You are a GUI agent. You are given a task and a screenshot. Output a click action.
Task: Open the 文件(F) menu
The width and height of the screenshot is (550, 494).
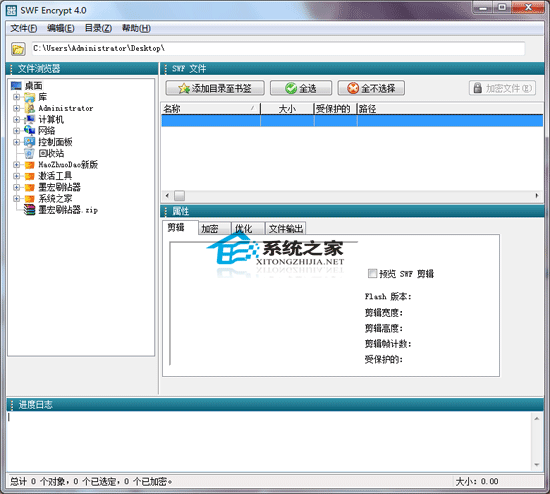[x=24, y=28]
